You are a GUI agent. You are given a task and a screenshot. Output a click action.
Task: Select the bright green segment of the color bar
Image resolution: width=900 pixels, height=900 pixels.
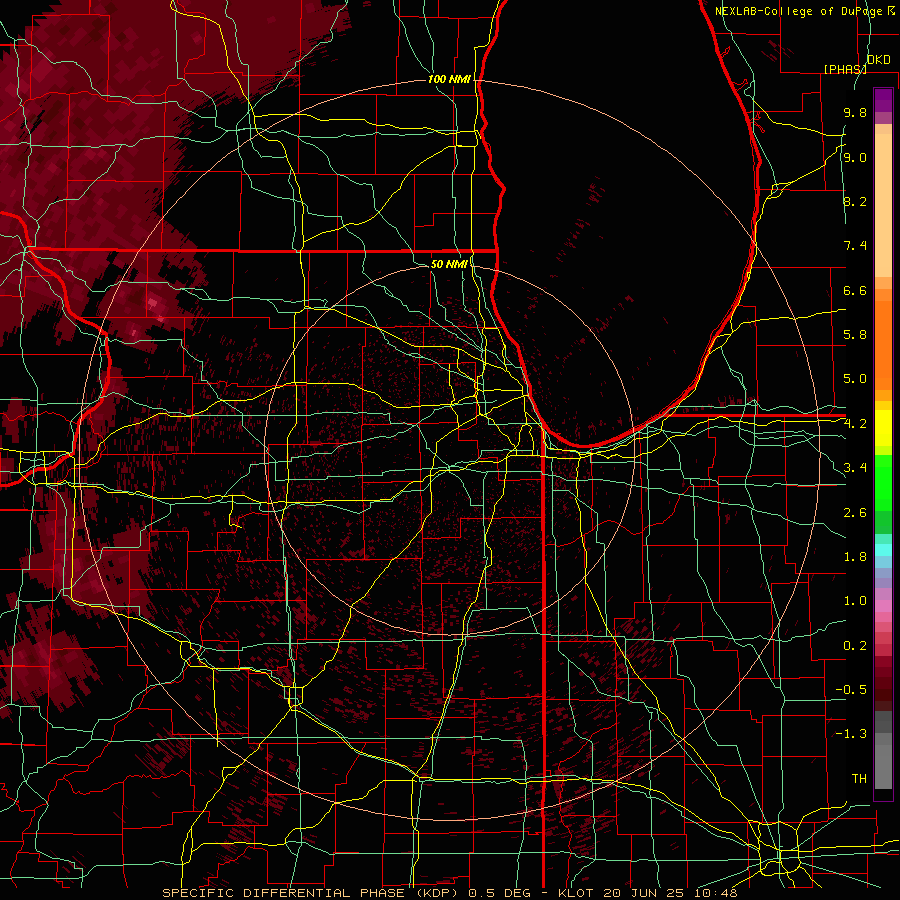tap(883, 484)
